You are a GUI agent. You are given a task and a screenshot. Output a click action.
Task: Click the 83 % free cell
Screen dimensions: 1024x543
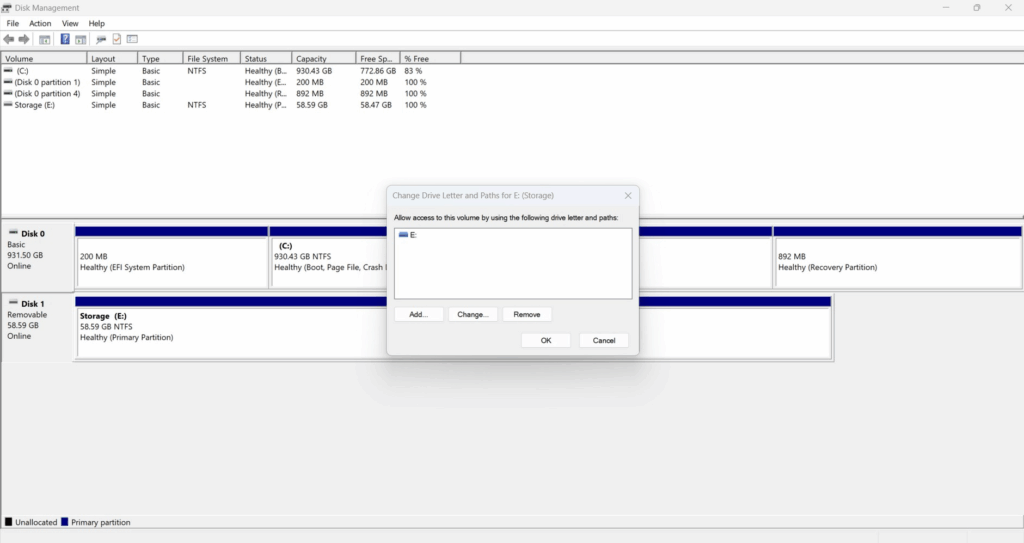[413, 71]
